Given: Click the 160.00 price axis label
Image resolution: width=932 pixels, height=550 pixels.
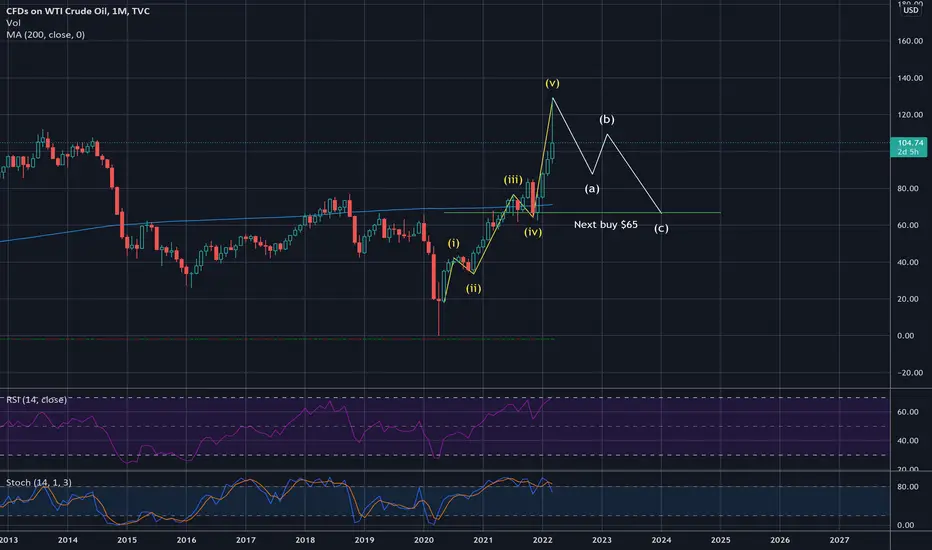Looking at the screenshot, I should [910, 41].
